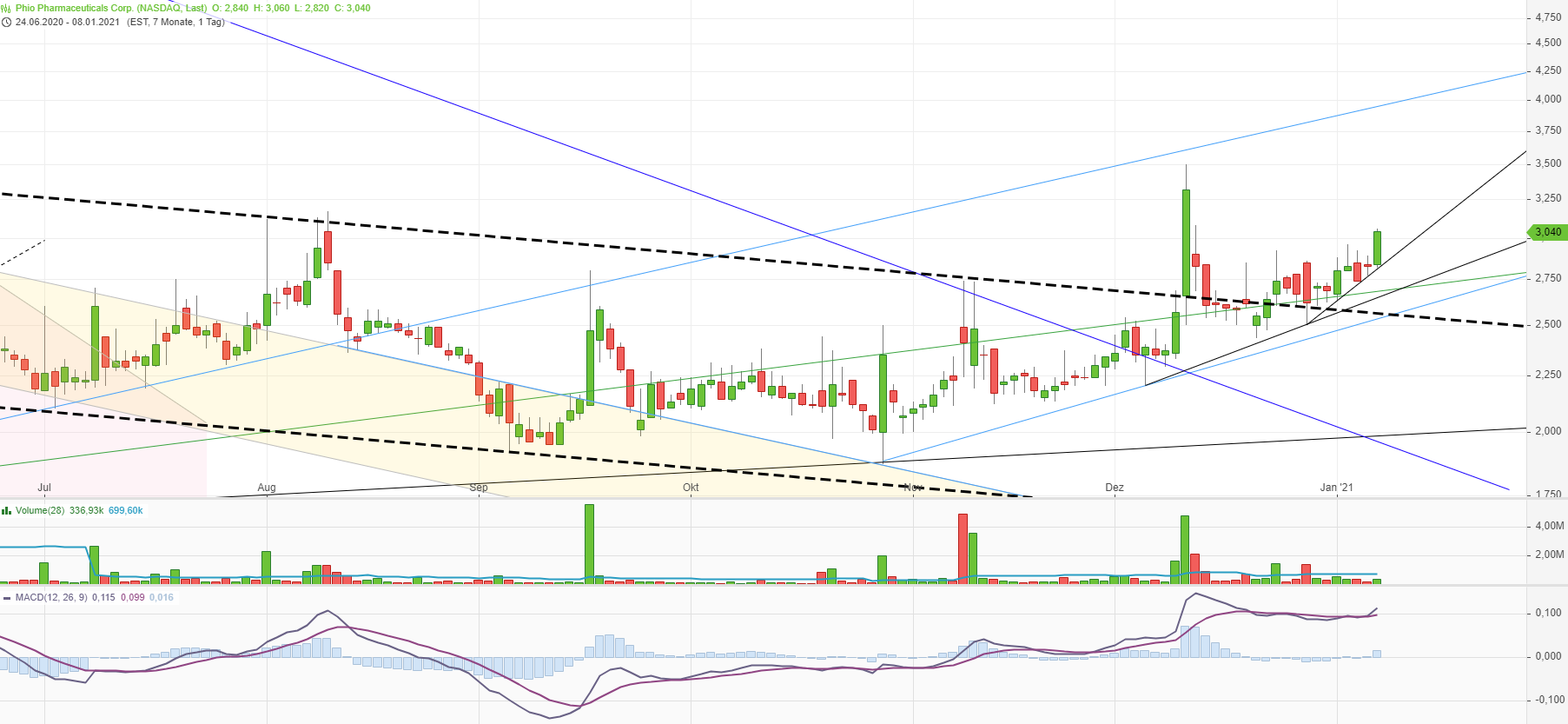The image size is (1568, 724).
Task: Click the 4,500 price axis label
Action: 1548,43
